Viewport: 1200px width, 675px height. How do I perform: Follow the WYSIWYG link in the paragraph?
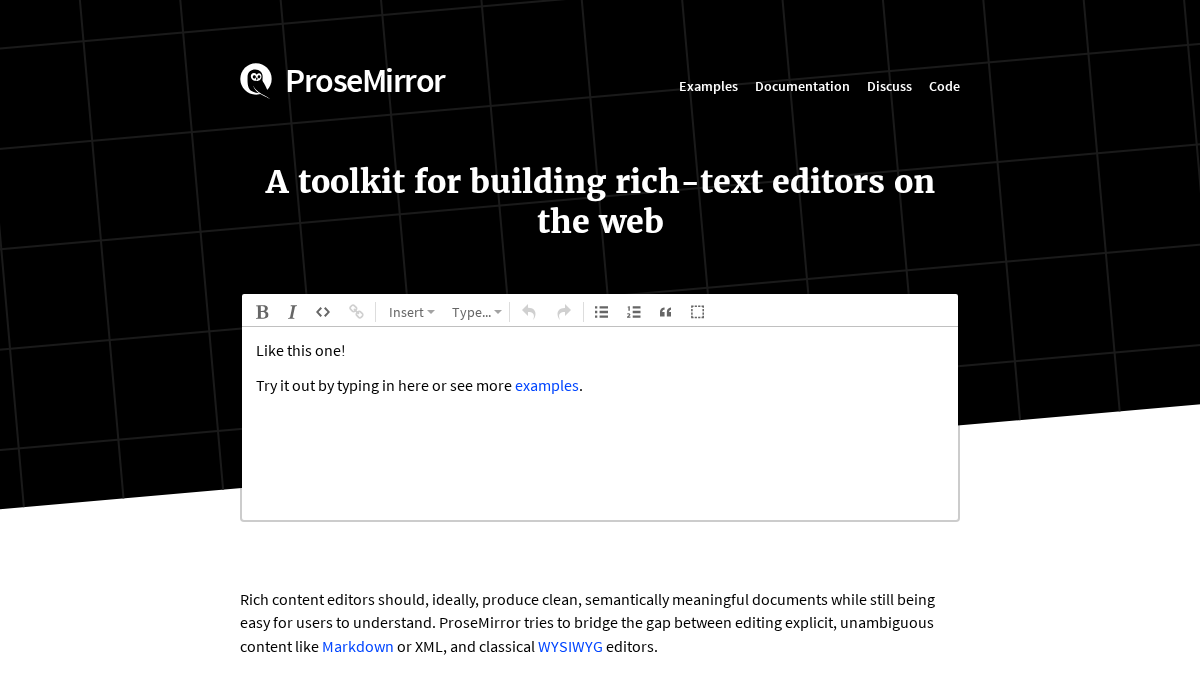click(x=570, y=646)
